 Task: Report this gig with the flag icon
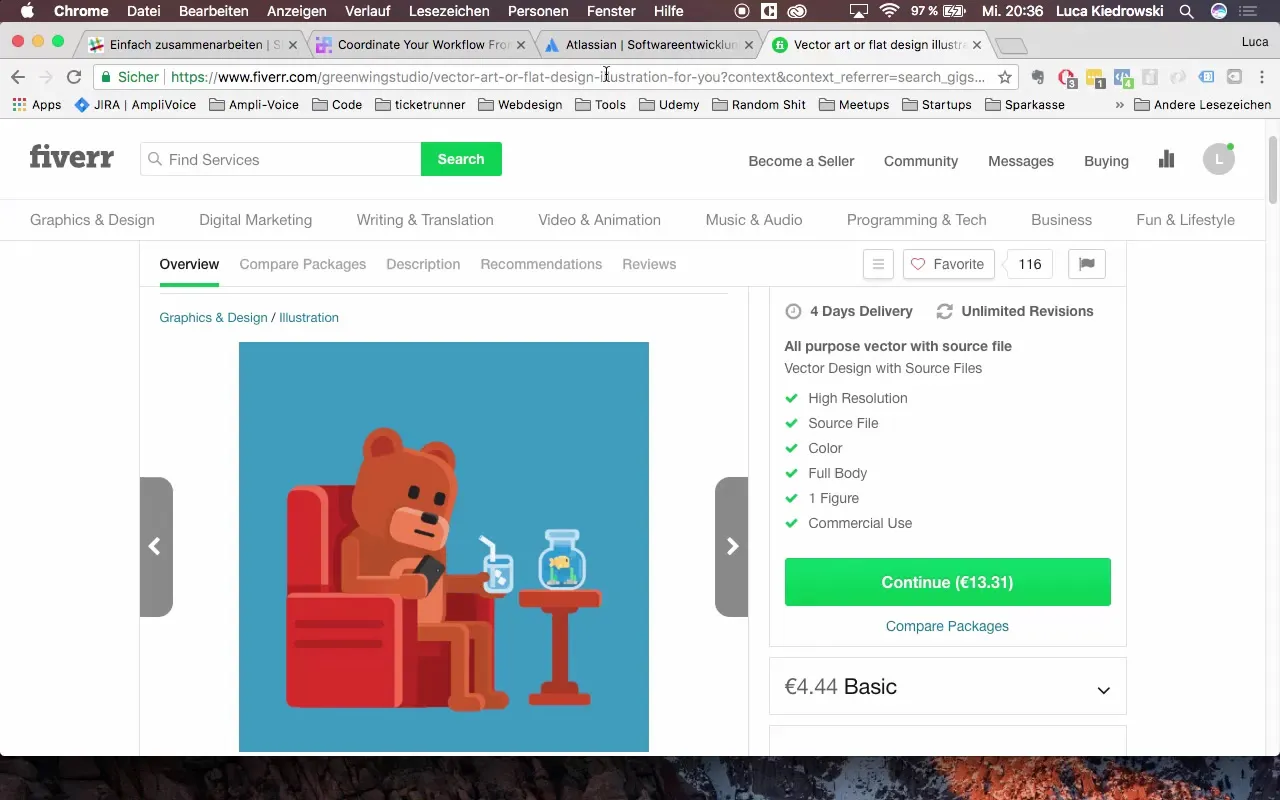pos(1087,264)
